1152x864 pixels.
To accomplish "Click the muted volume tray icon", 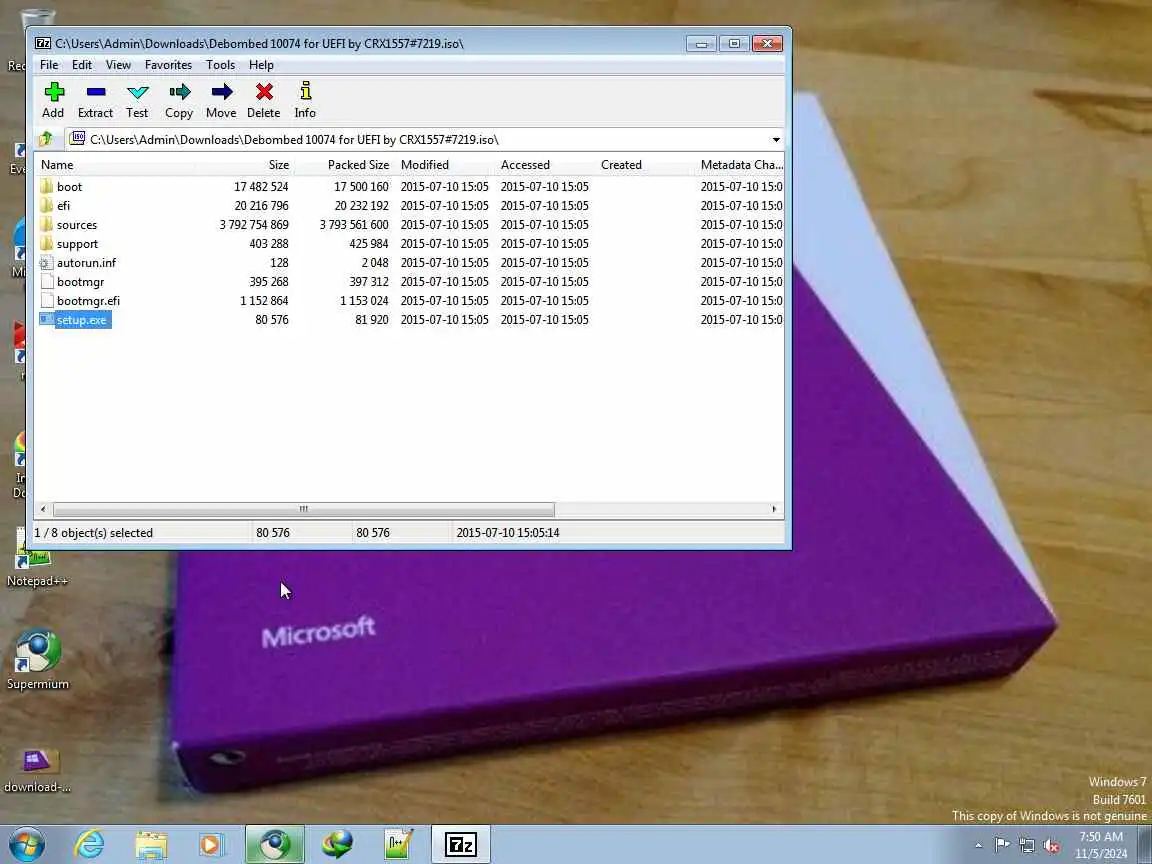I will (x=1051, y=846).
